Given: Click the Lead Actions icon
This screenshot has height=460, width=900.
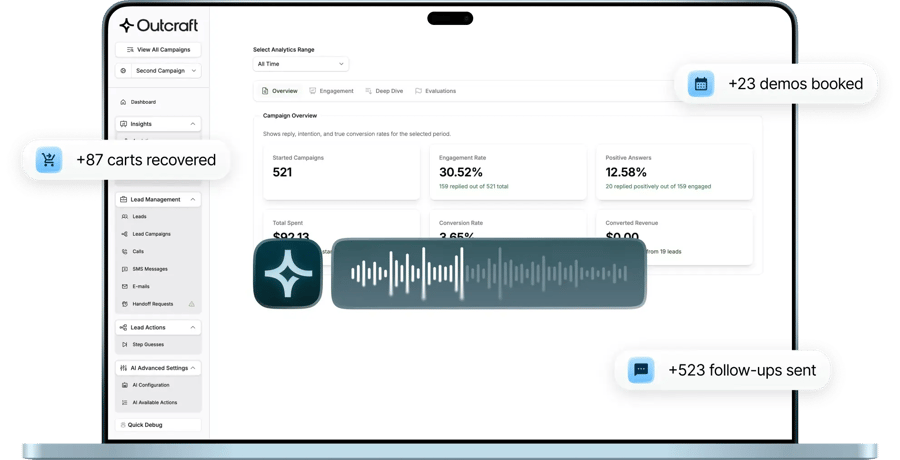Looking at the screenshot, I should [123, 327].
